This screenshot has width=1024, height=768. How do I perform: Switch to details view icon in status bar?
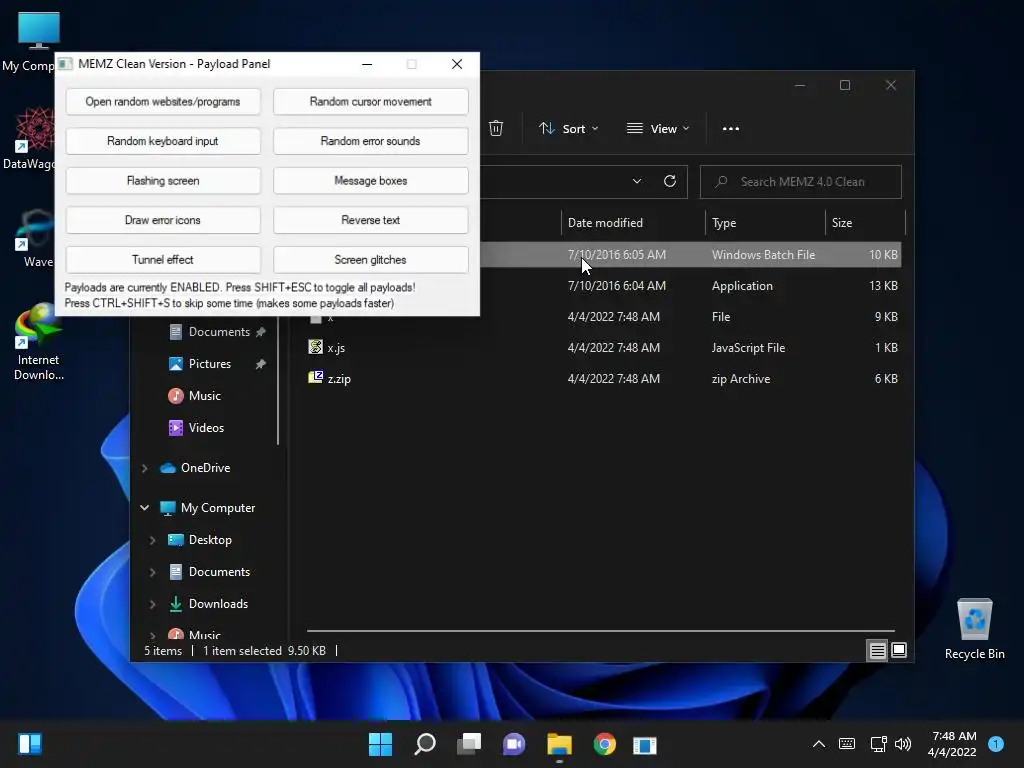tap(877, 650)
